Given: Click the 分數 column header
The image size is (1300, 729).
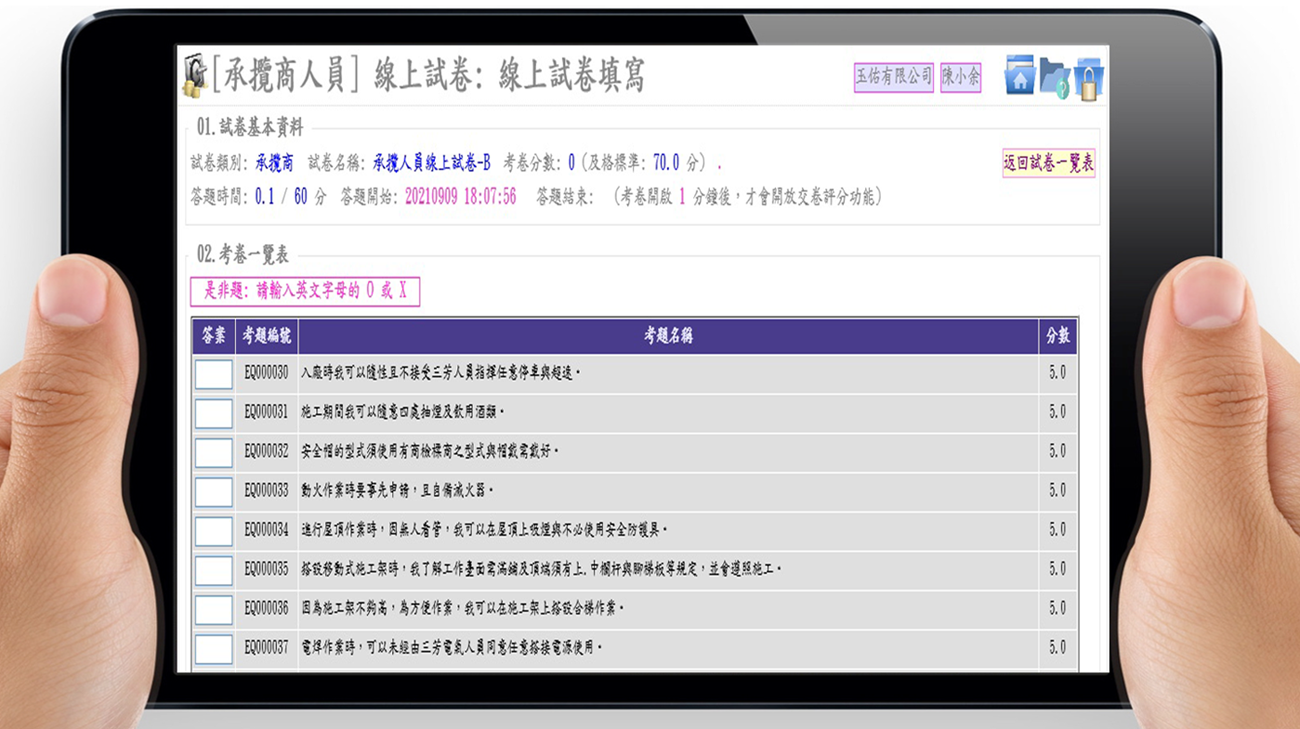Looking at the screenshot, I should pos(1058,336).
